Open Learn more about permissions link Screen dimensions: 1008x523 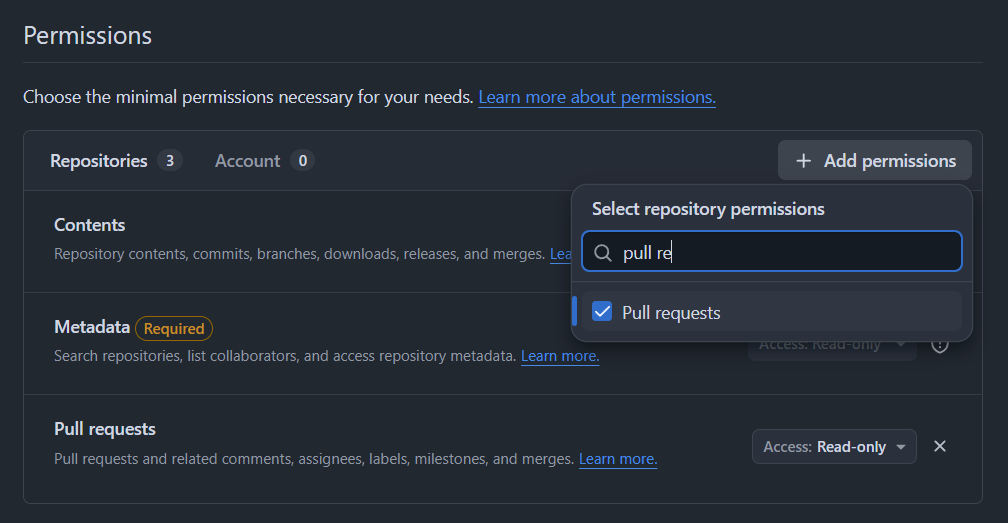597,97
